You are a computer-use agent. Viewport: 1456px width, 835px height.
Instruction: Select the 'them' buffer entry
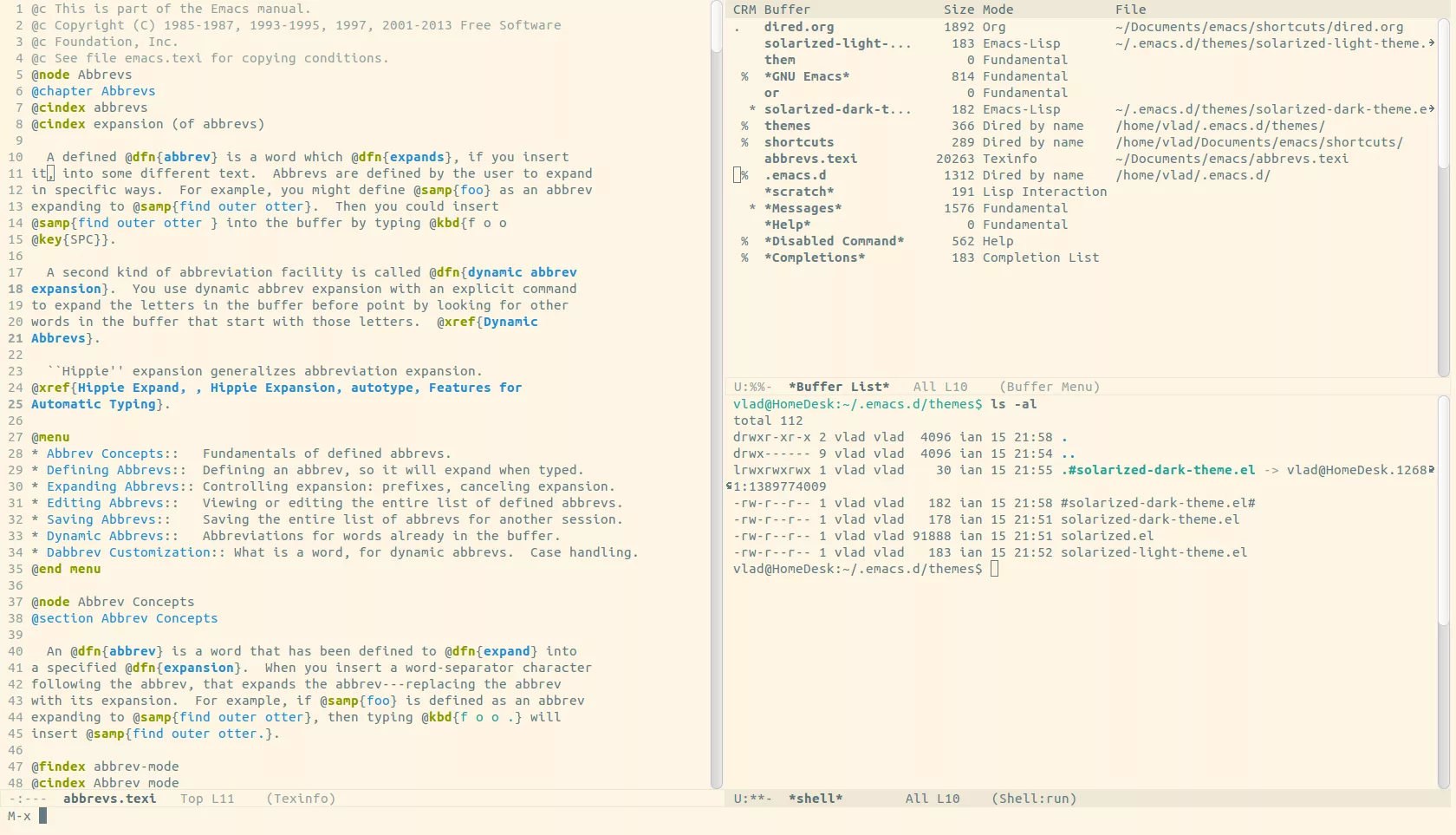pyautogui.click(x=779, y=60)
